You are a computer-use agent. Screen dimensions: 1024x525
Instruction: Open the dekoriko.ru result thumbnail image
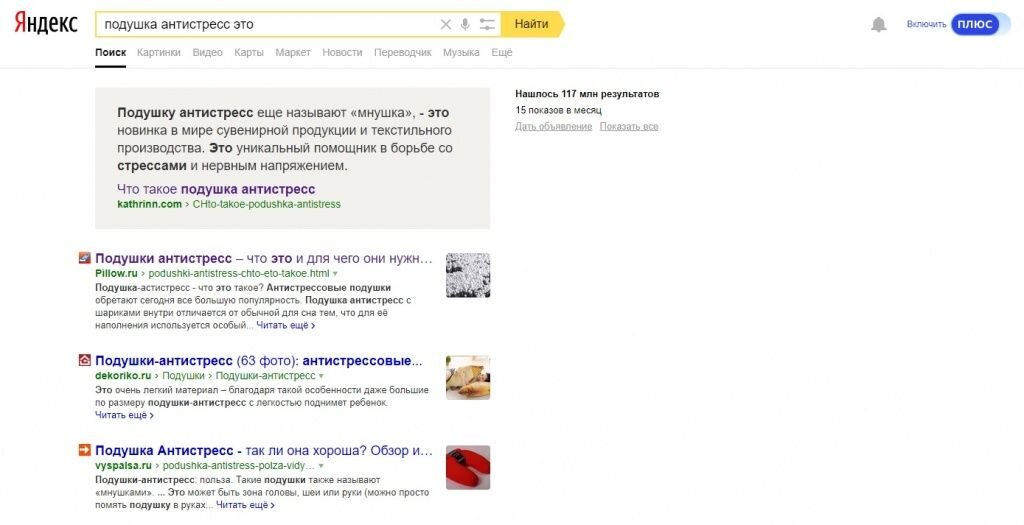point(468,377)
